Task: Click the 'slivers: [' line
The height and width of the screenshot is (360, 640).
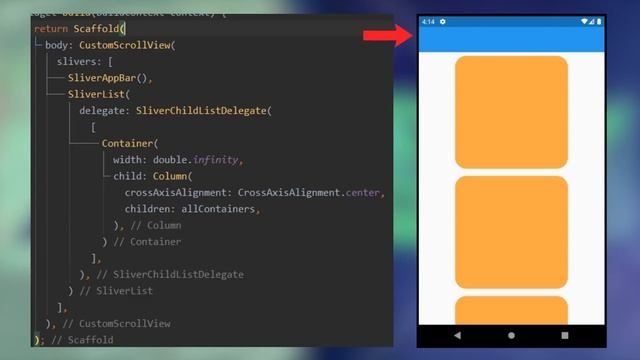Action: (x=85, y=62)
